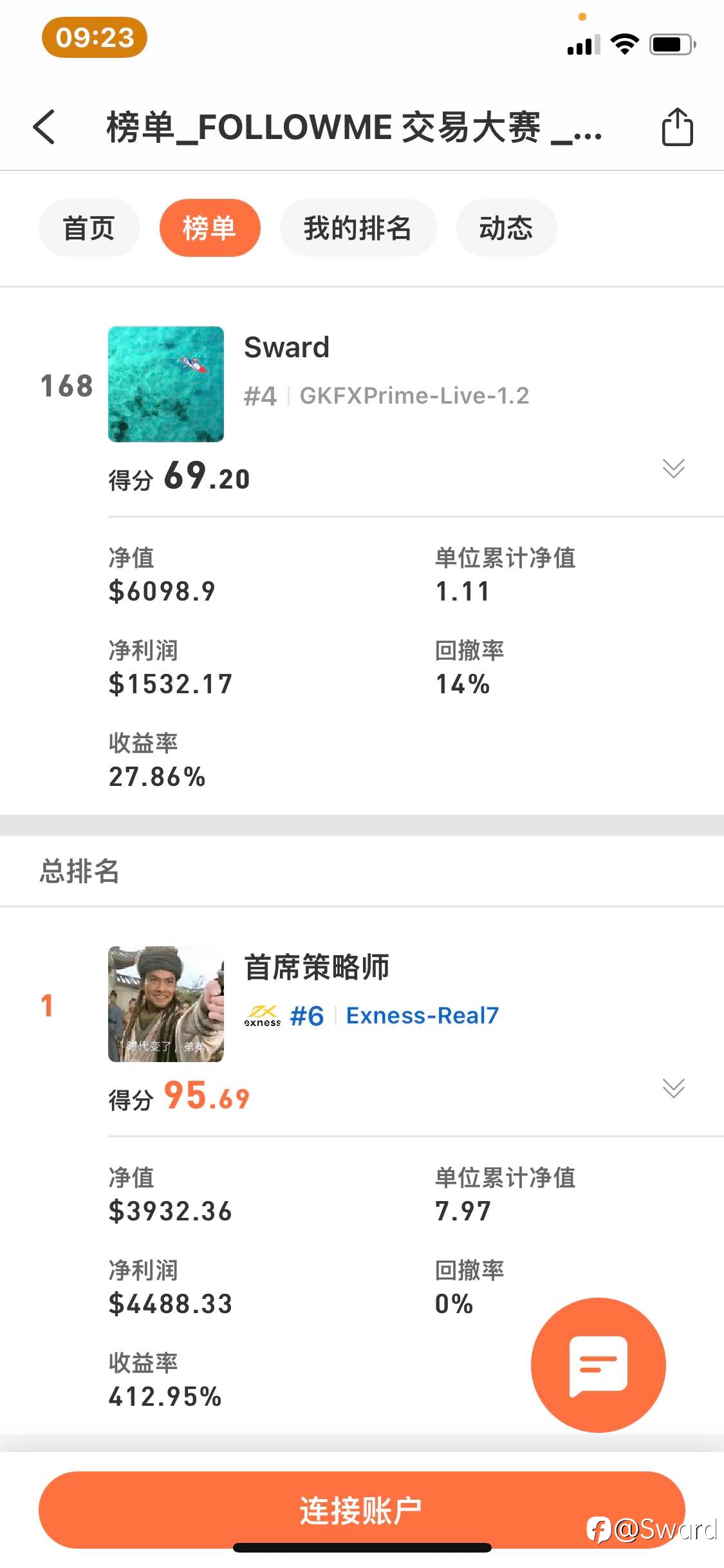Open the orange chat bubble button
Viewport: 724px width, 1568px height.
[x=598, y=1365]
